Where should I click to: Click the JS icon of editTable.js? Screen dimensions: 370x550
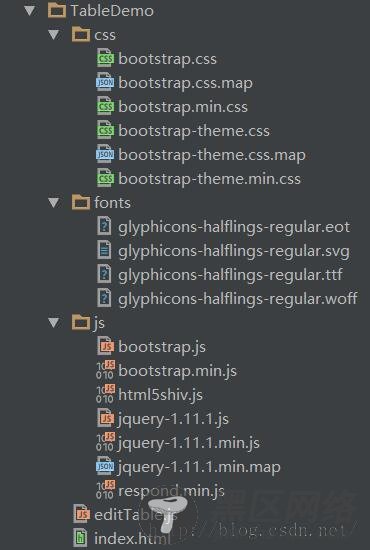82,514
